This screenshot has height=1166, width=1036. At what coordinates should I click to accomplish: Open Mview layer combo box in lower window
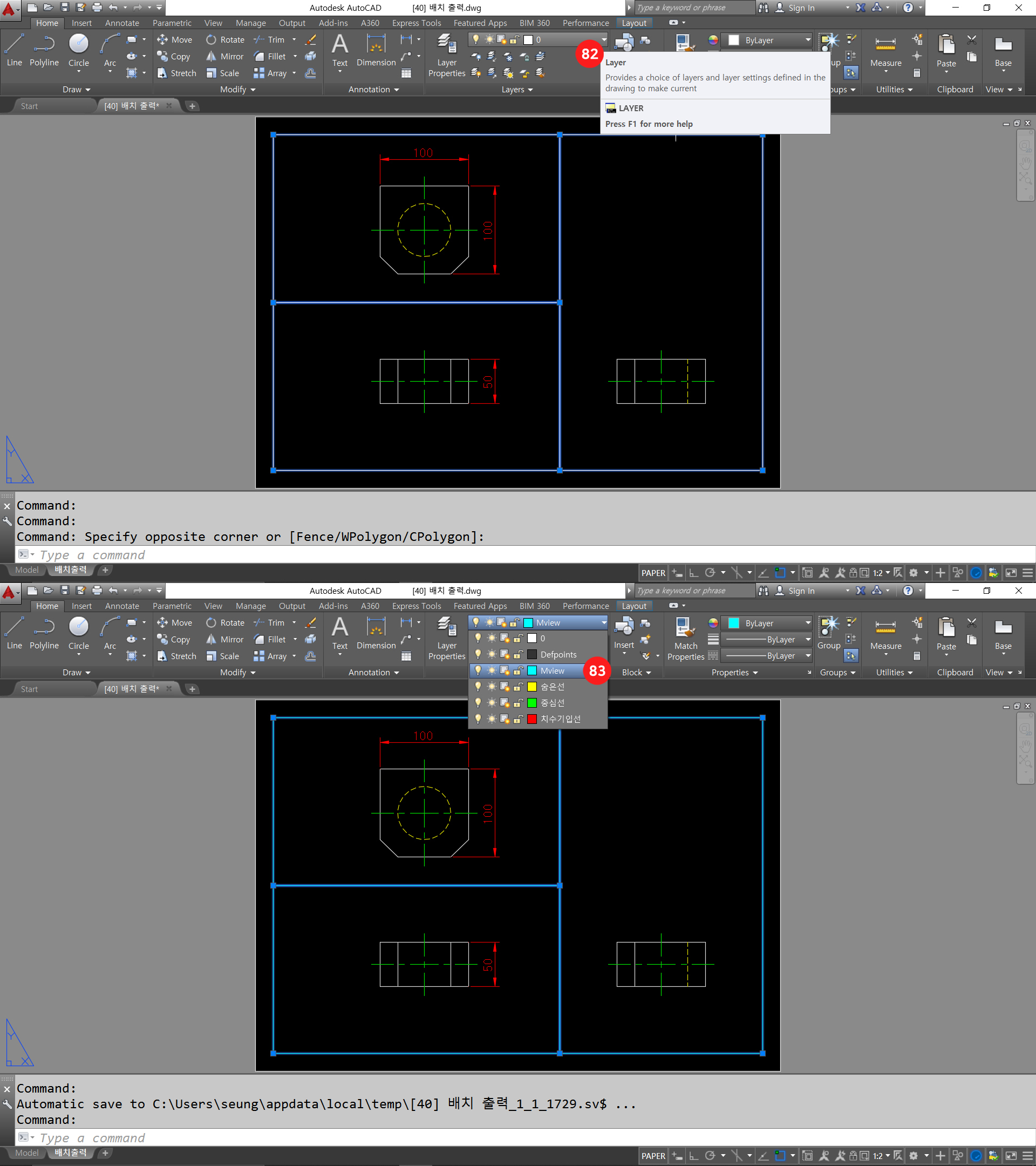coord(539,622)
